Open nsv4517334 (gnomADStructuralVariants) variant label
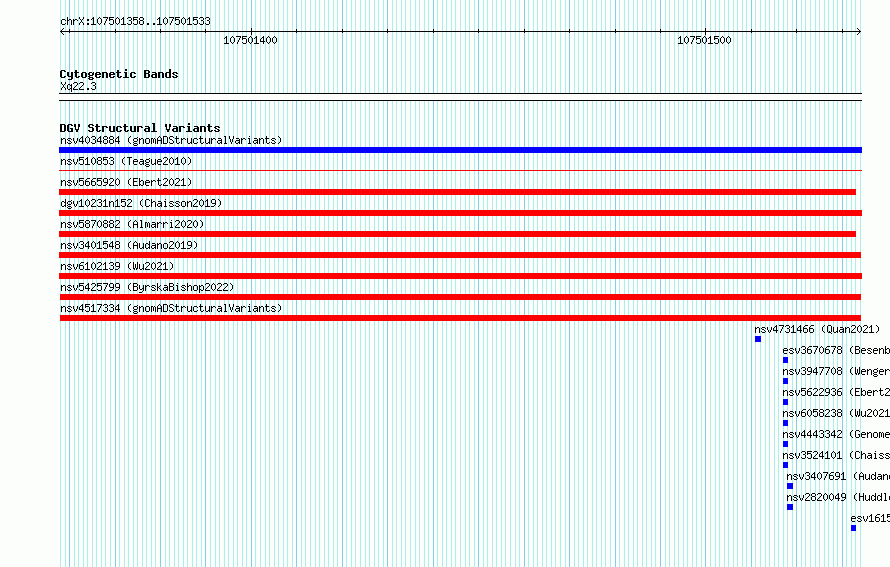The height and width of the screenshot is (567, 890). pos(171,308)
